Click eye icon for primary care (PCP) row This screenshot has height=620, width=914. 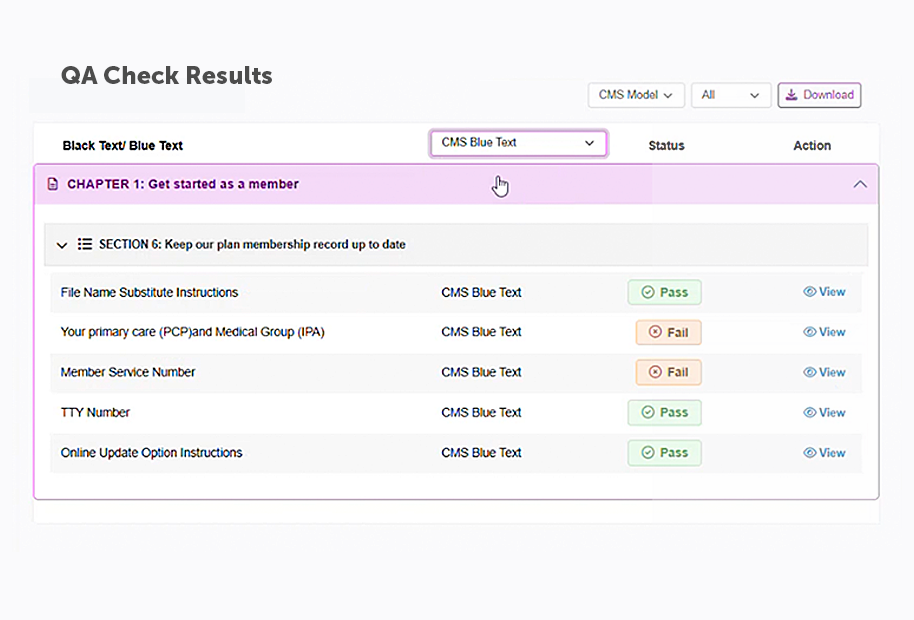(x=810, y=332)
